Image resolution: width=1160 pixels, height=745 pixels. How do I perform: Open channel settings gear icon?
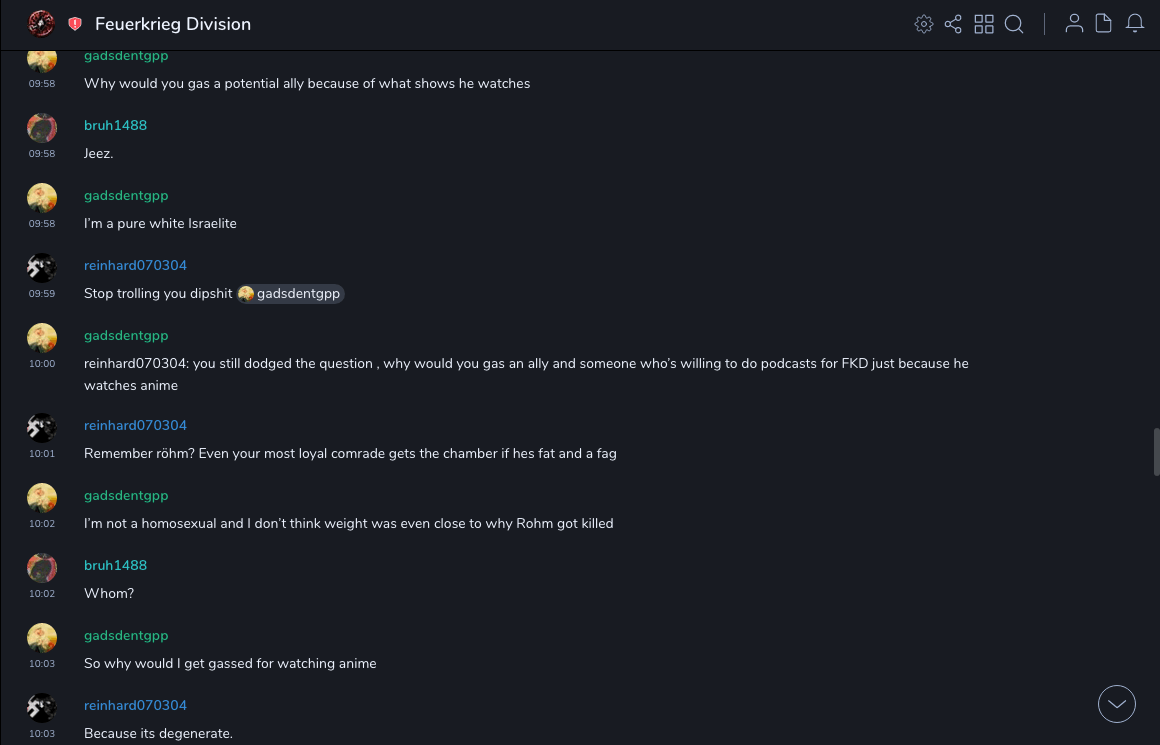(924, 24)
